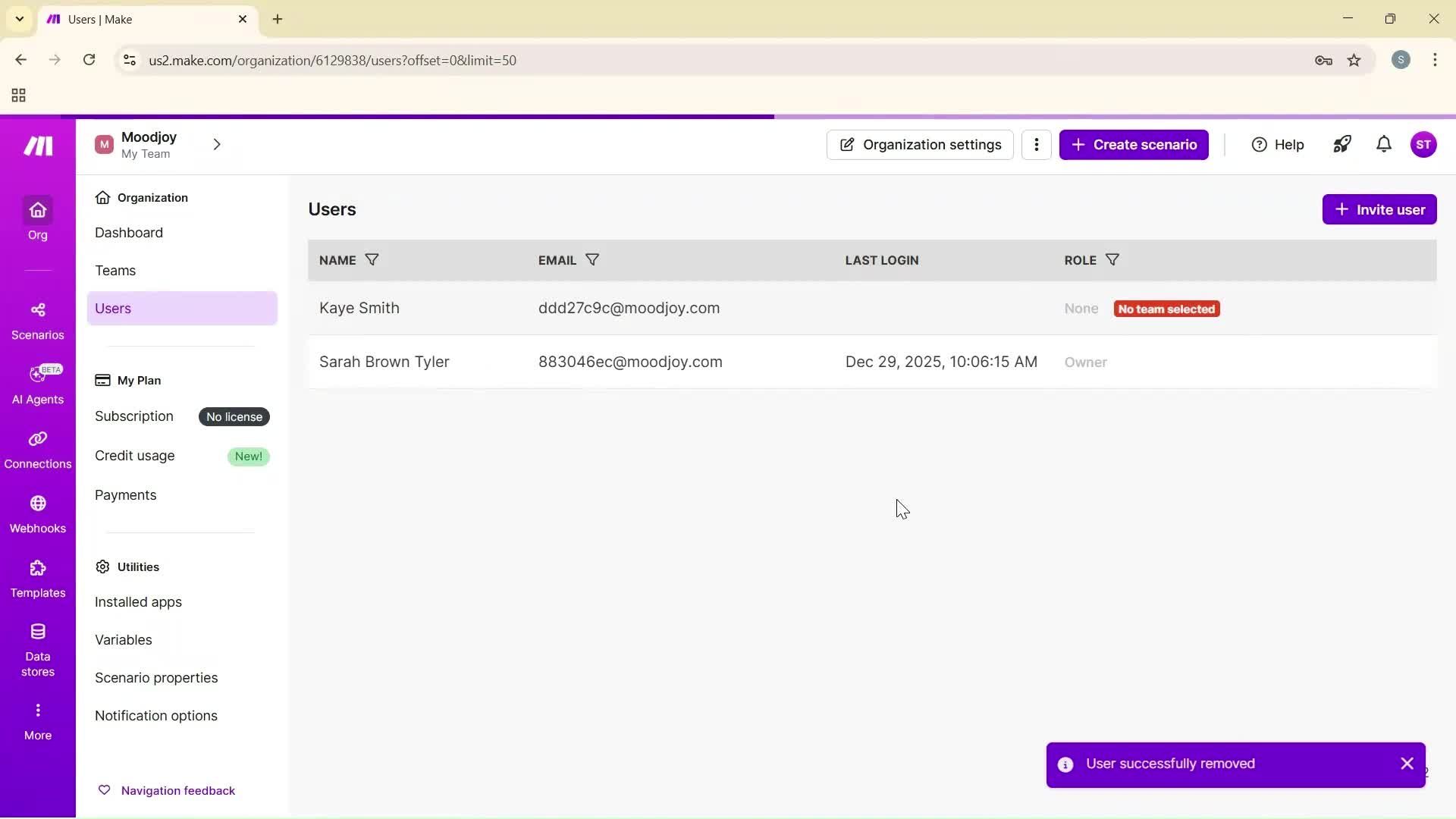Select Dashboard under Organization
Screen dimensions: 1456x819
pyautogui.click(x=129, y=232)
